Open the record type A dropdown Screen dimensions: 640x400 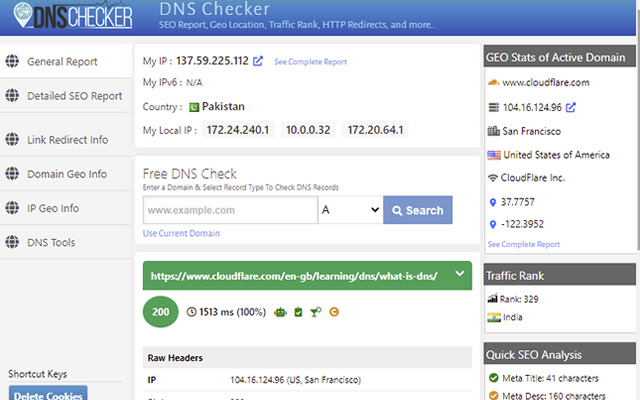[351, 210]
